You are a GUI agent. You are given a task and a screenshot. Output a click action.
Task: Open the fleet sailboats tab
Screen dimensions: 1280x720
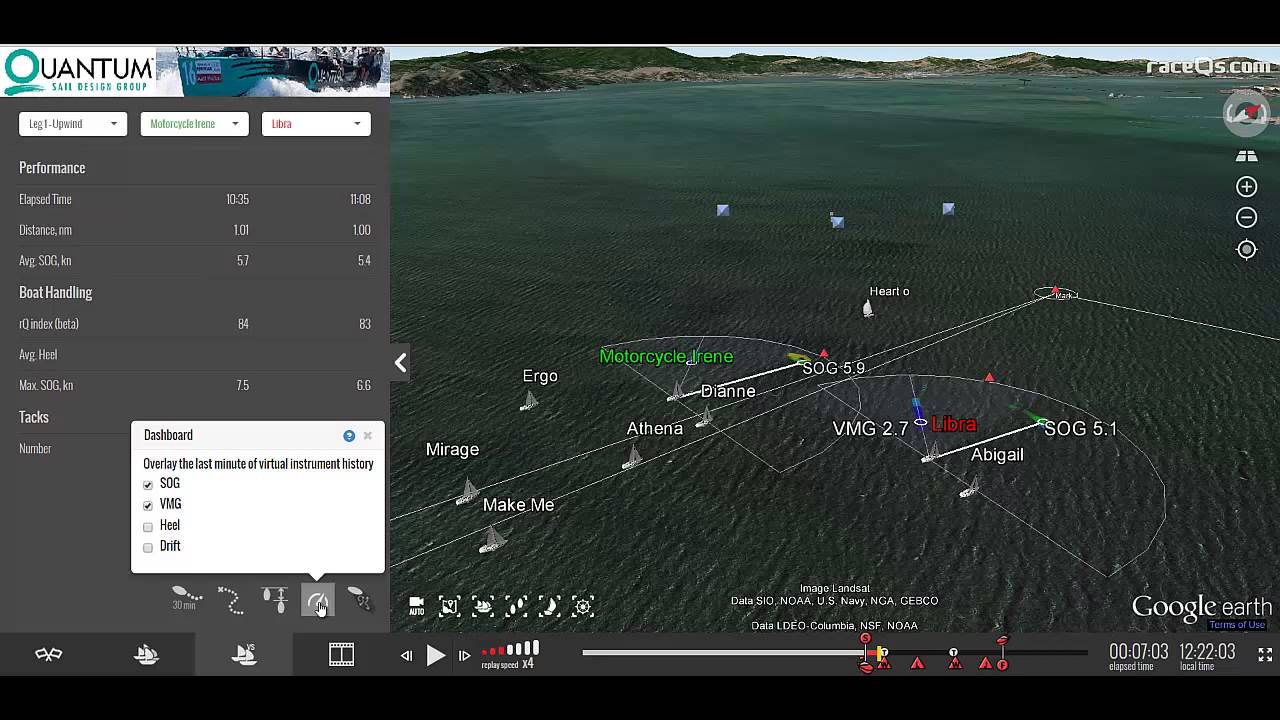[147, 655]
